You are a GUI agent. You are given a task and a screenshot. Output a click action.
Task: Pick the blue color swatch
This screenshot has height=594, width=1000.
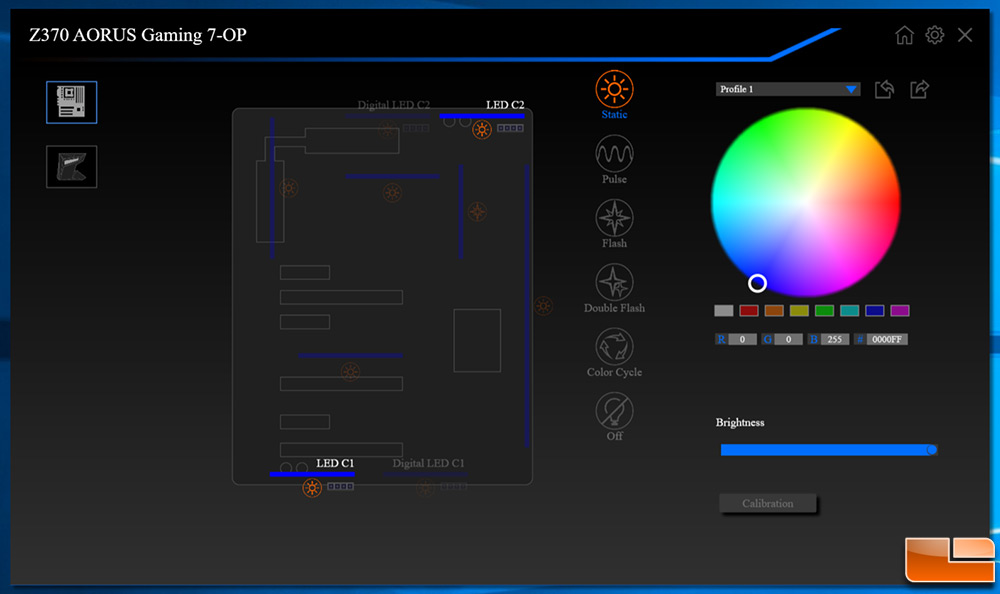(x=874, y=311)
